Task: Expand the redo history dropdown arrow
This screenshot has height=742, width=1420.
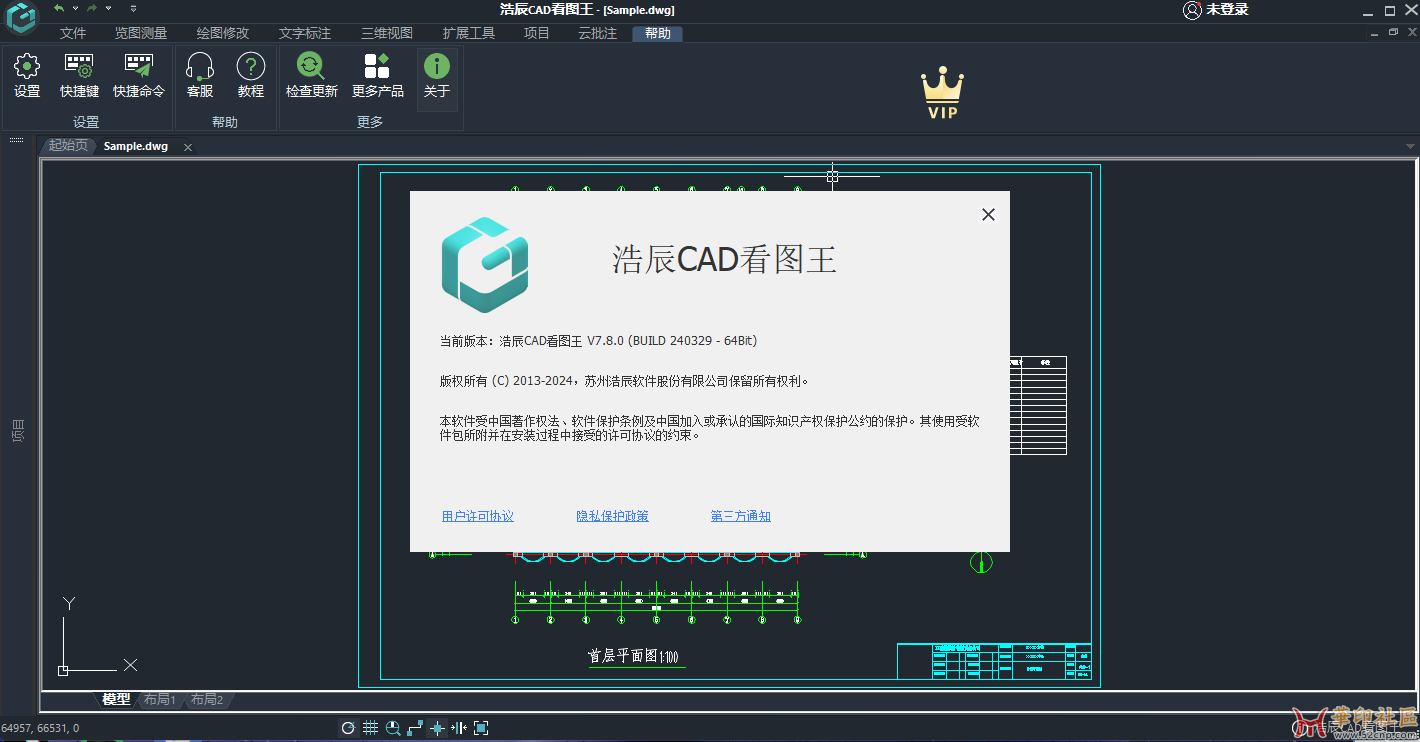Action: pos(108,8)
